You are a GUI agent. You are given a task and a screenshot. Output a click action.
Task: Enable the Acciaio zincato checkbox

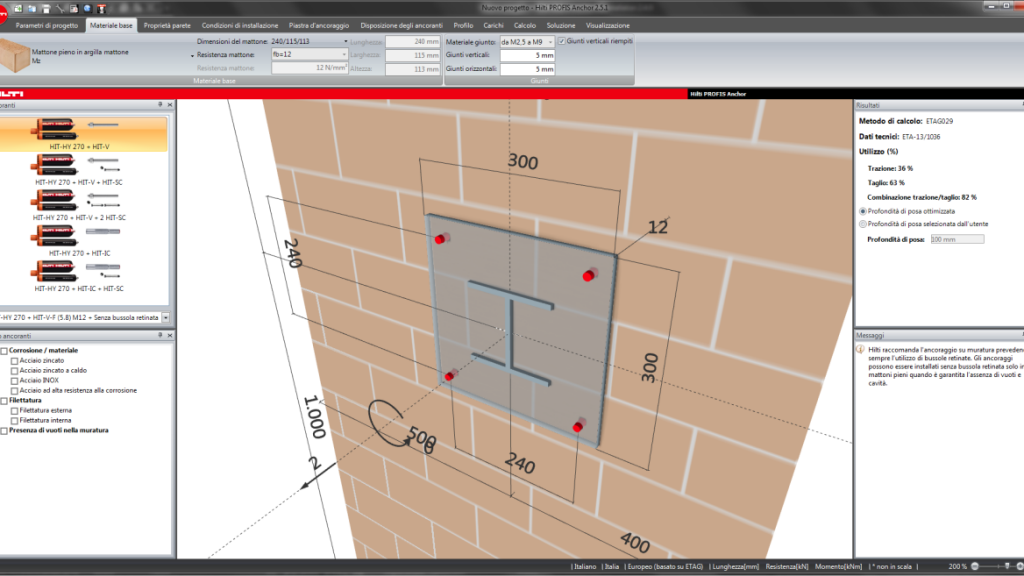tap(14, 360)
